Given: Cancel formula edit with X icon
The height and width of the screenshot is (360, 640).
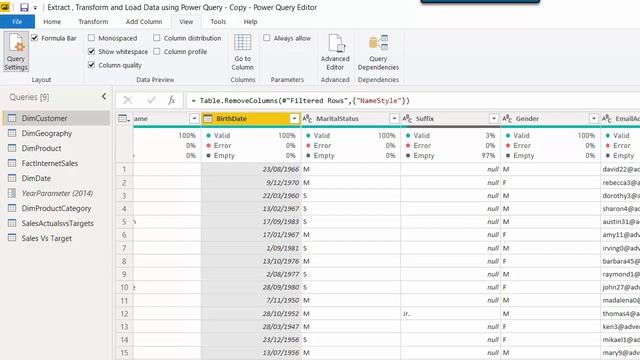Looking at the screenshot, I should point(128,100).
